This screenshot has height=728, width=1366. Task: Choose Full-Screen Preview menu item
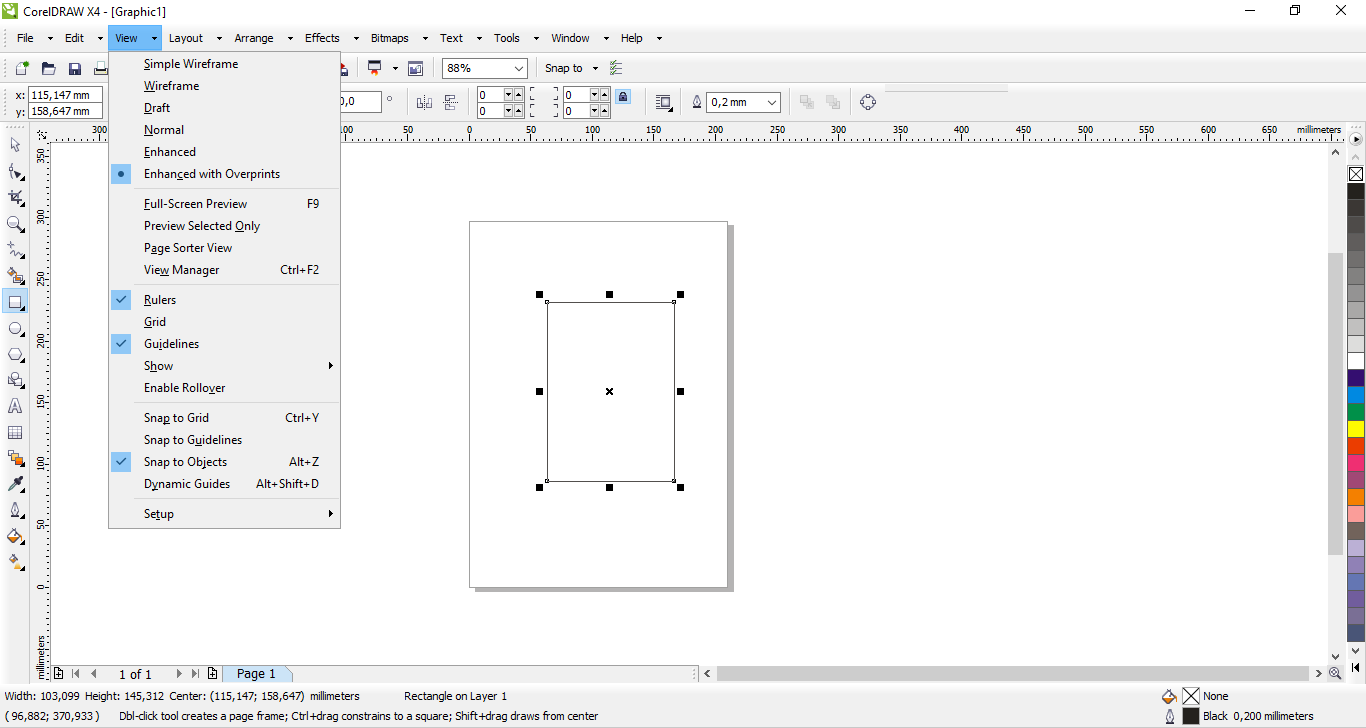195,204
